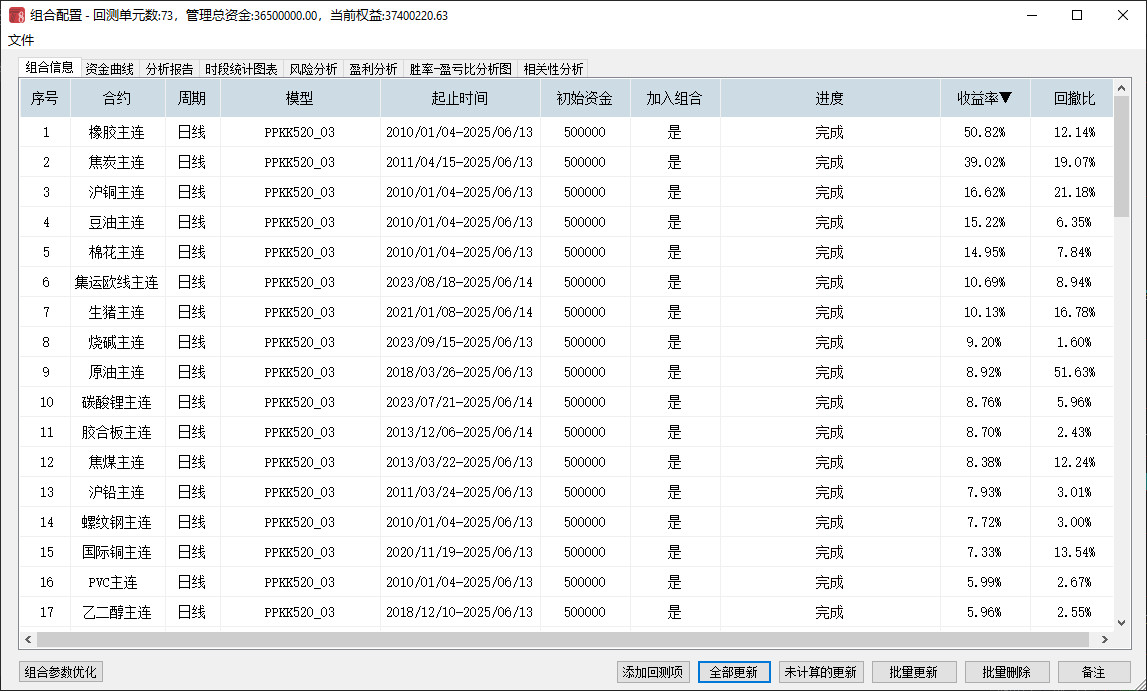Image resolution: width=1147 pixels, height=691 pixels.
Task: Click the 未计算的更新 button
Action: 819,672
